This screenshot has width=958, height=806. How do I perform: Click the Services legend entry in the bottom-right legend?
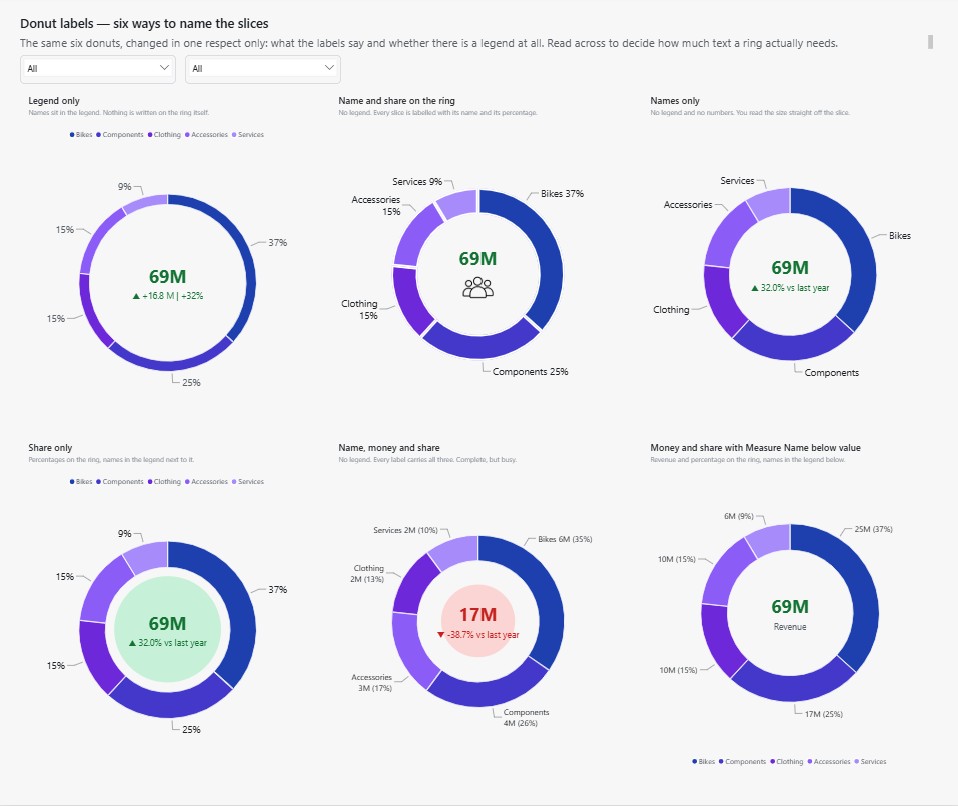870,761
